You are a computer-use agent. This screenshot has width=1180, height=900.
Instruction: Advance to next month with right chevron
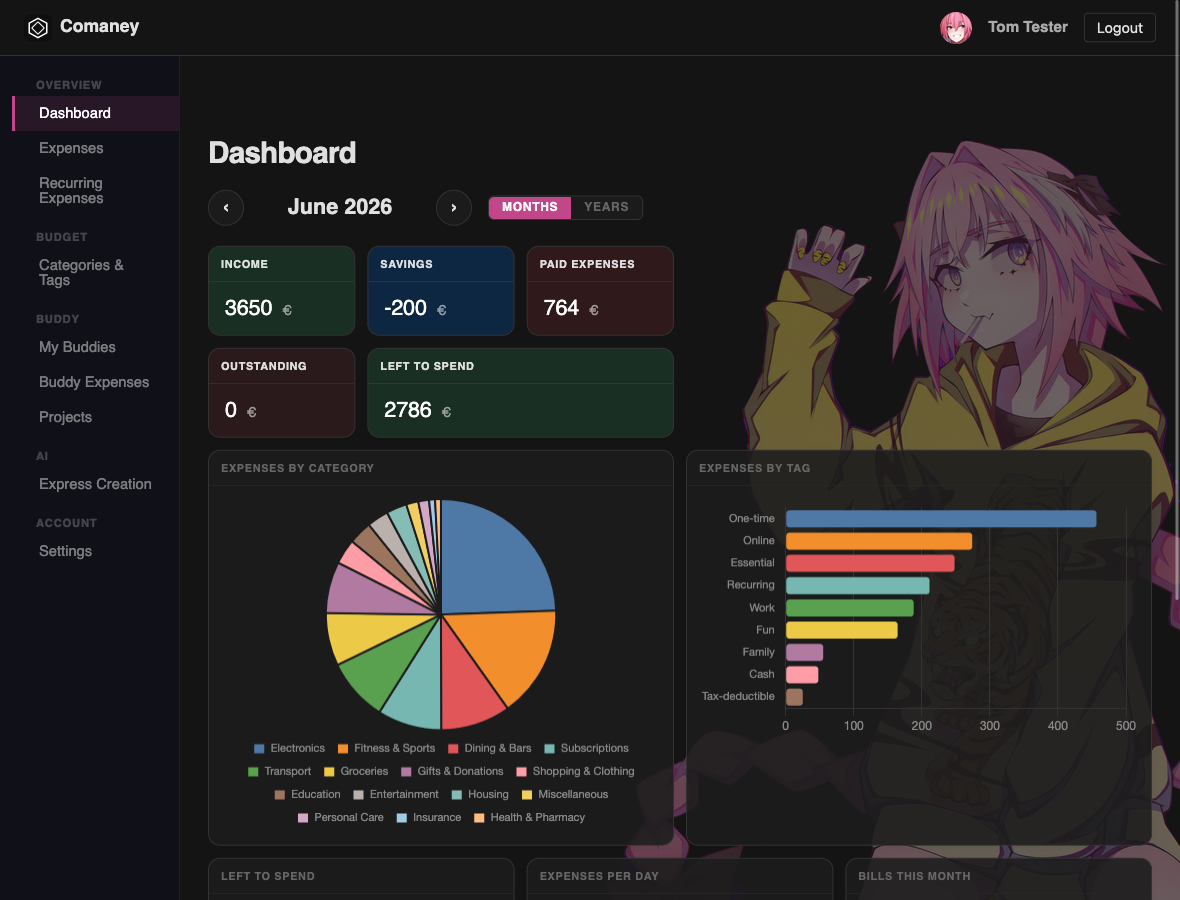point(454,208)
